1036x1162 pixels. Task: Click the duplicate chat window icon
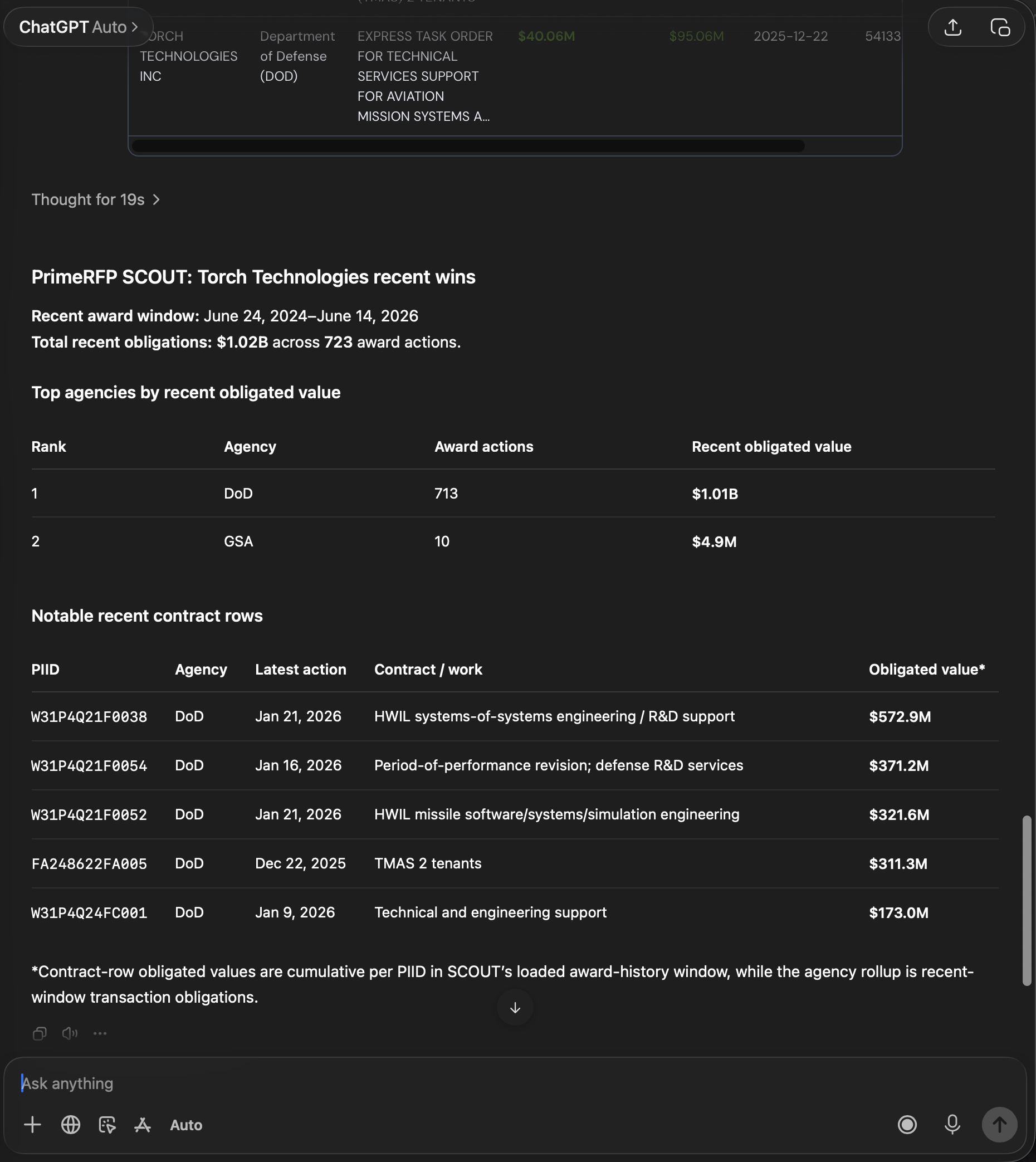[x=1000, y=27]
